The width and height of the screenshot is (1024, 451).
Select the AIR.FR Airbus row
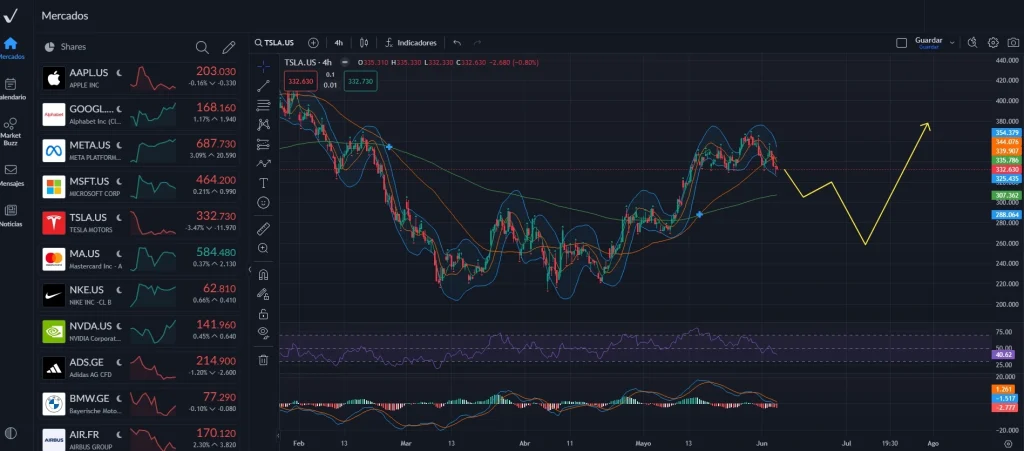point(140,439)
